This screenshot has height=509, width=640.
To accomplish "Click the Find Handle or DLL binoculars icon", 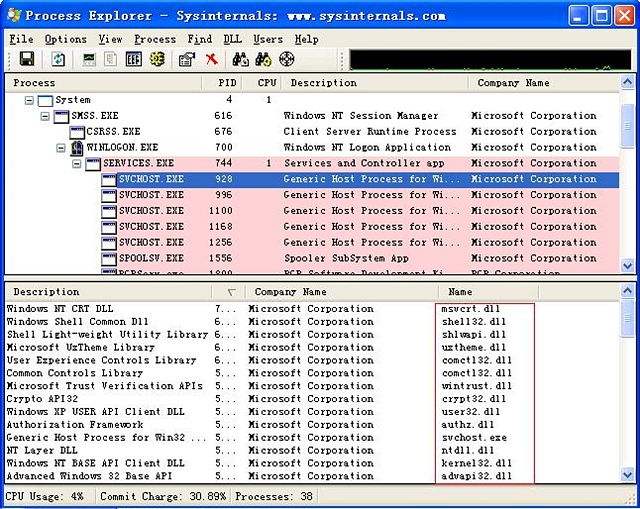I will (x=241, y=60).
